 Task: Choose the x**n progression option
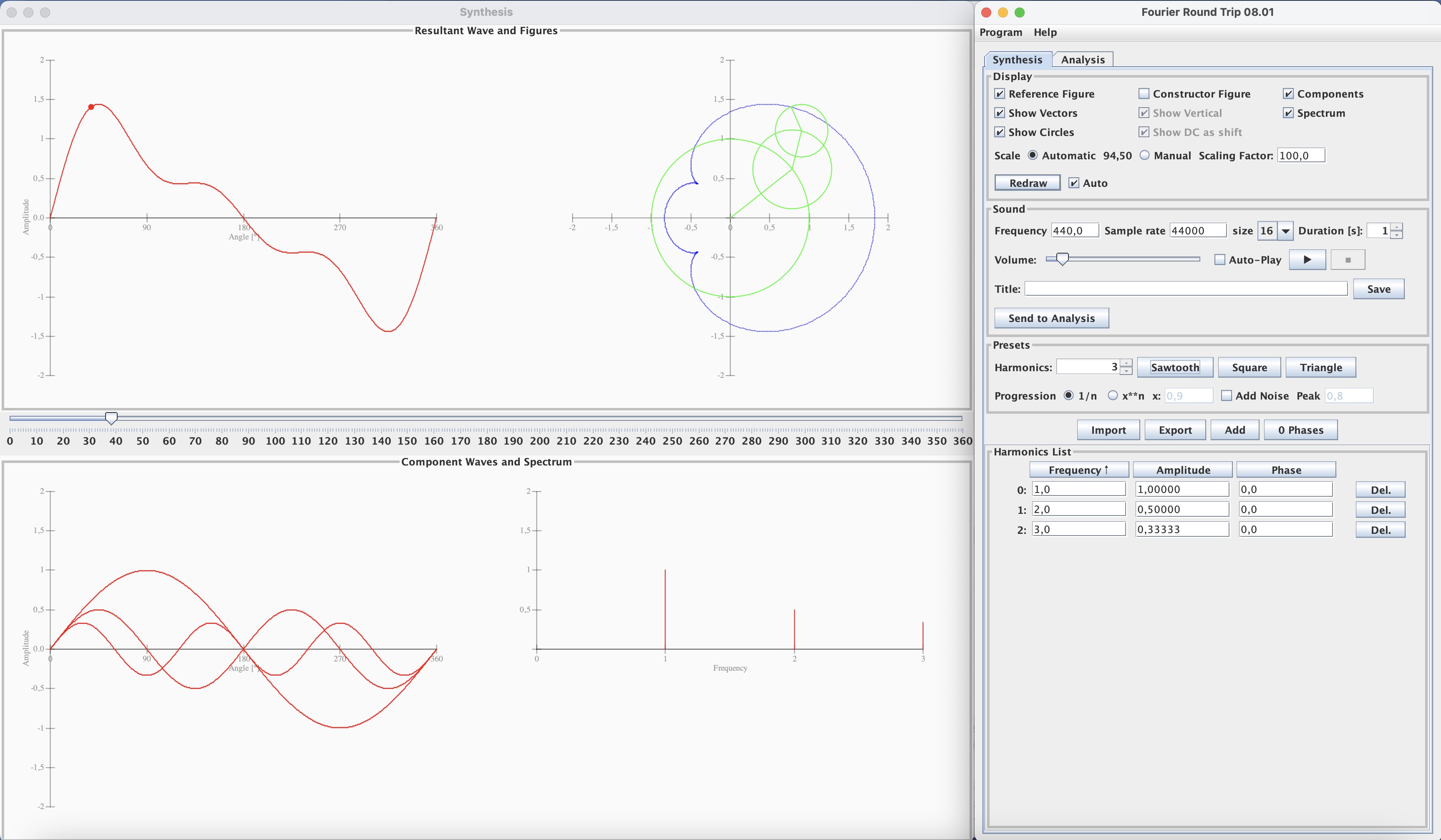click(x=1112, y=396)
